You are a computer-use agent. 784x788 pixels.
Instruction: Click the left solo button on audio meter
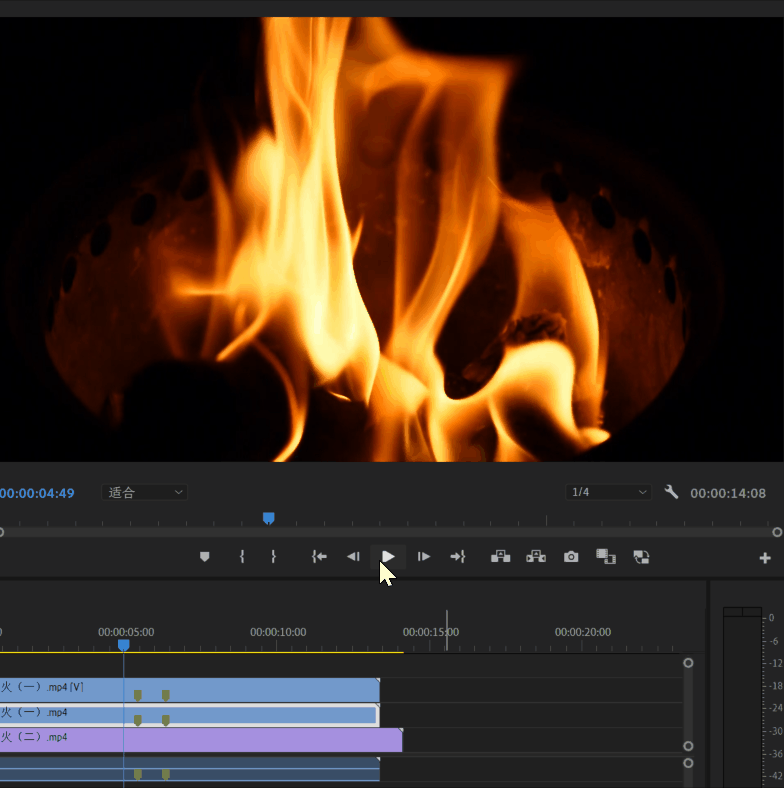[x=733, y=612]
